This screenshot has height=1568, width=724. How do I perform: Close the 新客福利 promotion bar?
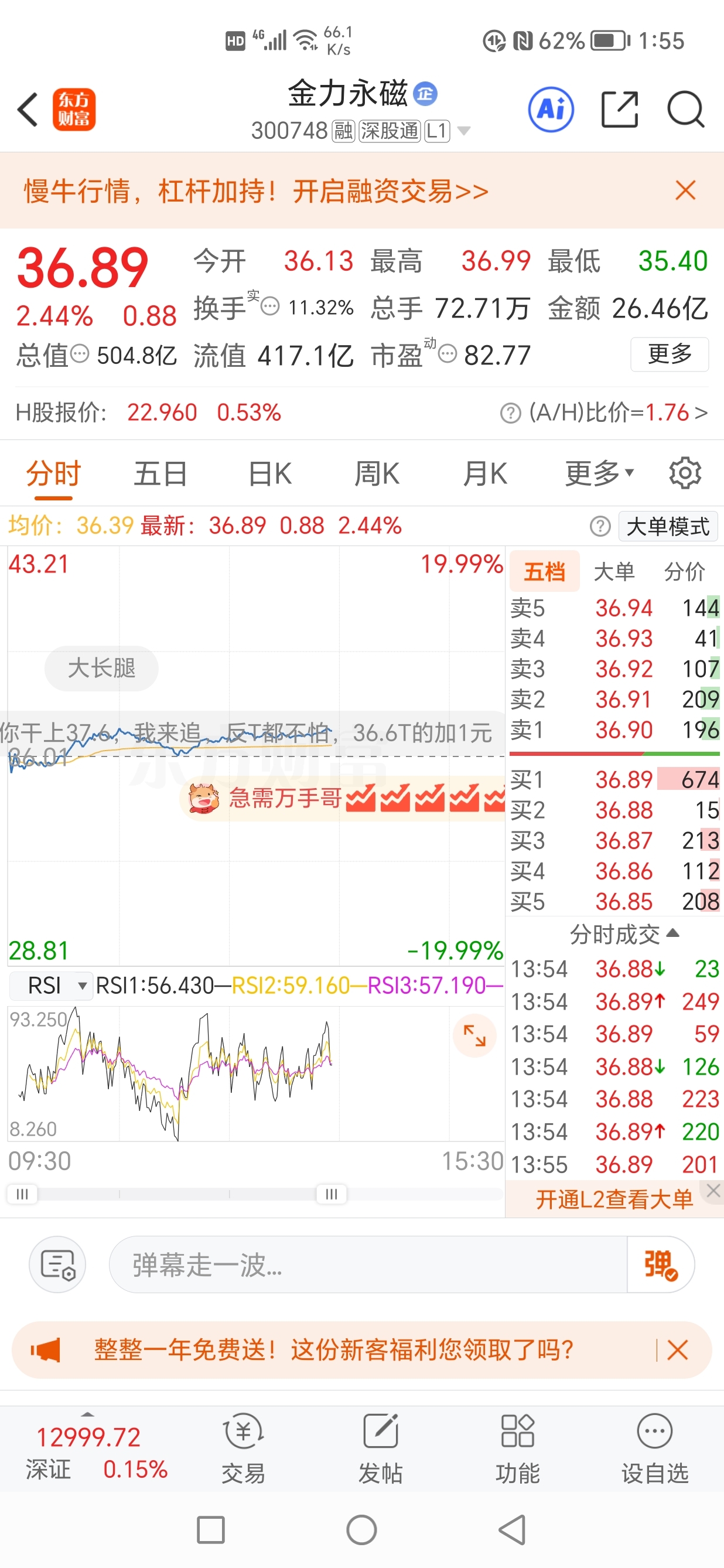tap(677, 1350)
